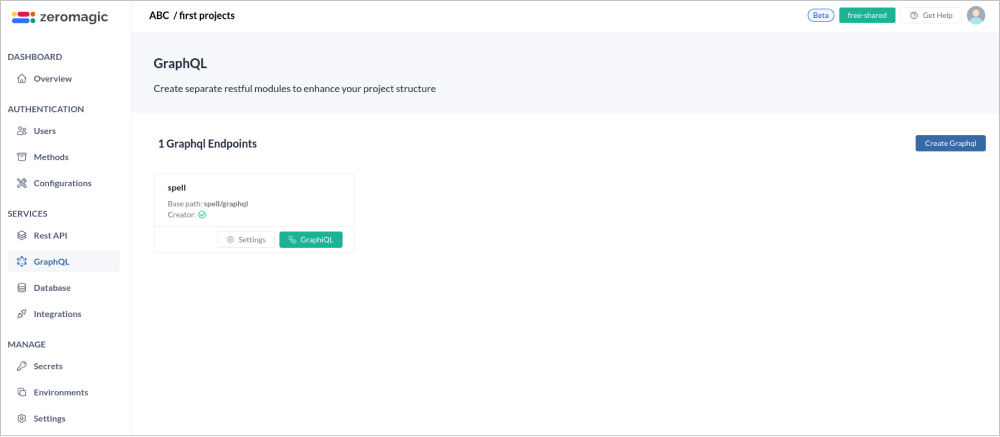Open Settings for spell endpoint
The width and height of the screenshot is (1000, 437).
pyautogui.click(x=246, y=240)
